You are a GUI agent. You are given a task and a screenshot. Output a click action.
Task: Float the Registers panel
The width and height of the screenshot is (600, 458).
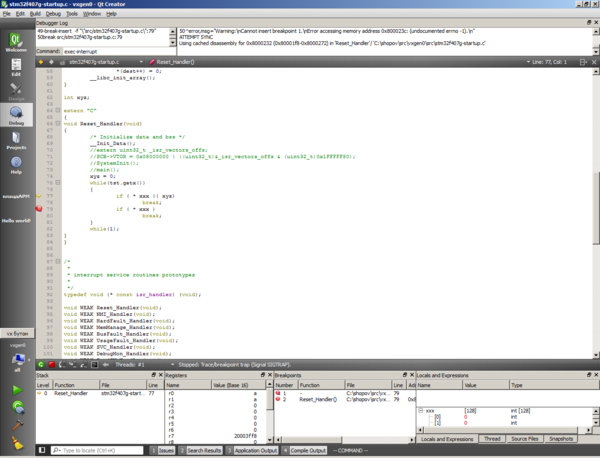(x=263, y=375)
